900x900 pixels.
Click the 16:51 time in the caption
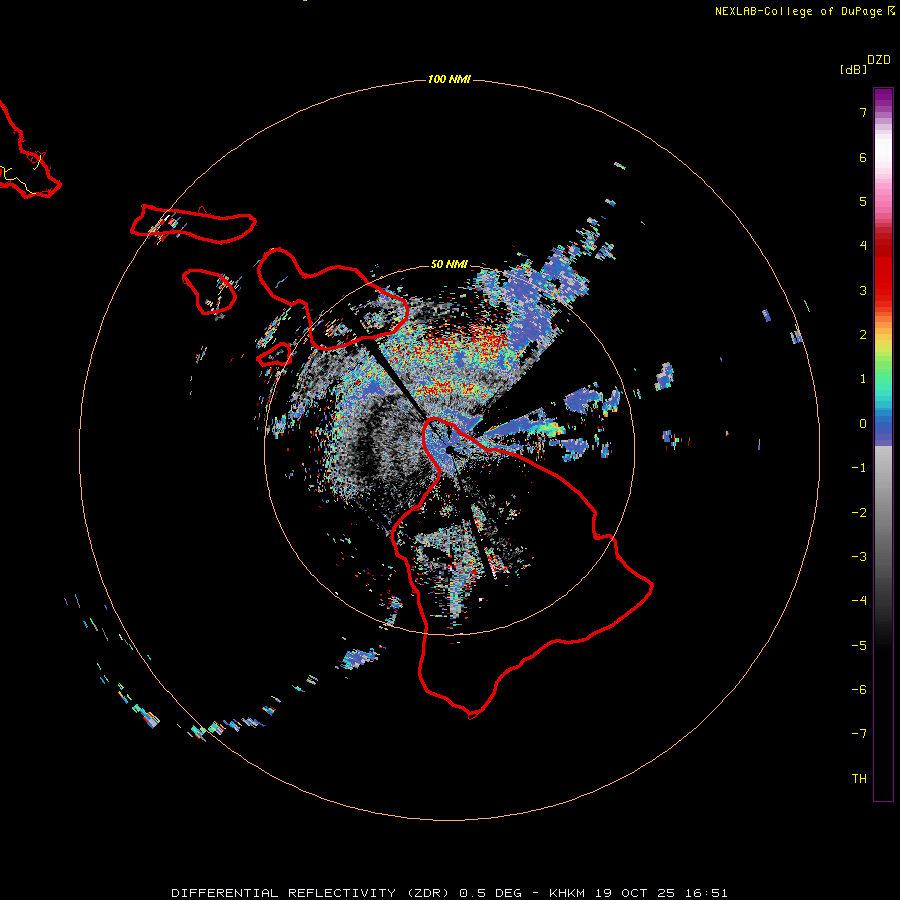coord(707,893)
